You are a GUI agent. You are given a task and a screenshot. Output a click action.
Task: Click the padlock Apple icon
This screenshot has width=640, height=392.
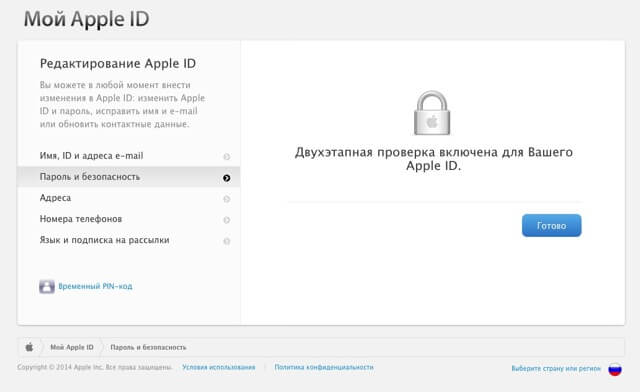(432, 113)
